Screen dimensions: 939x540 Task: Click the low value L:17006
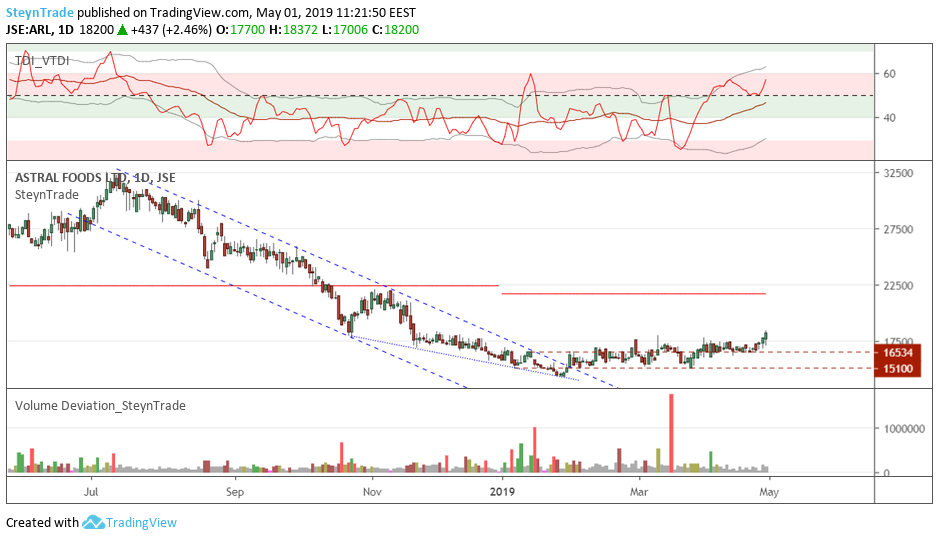(345, 30)
